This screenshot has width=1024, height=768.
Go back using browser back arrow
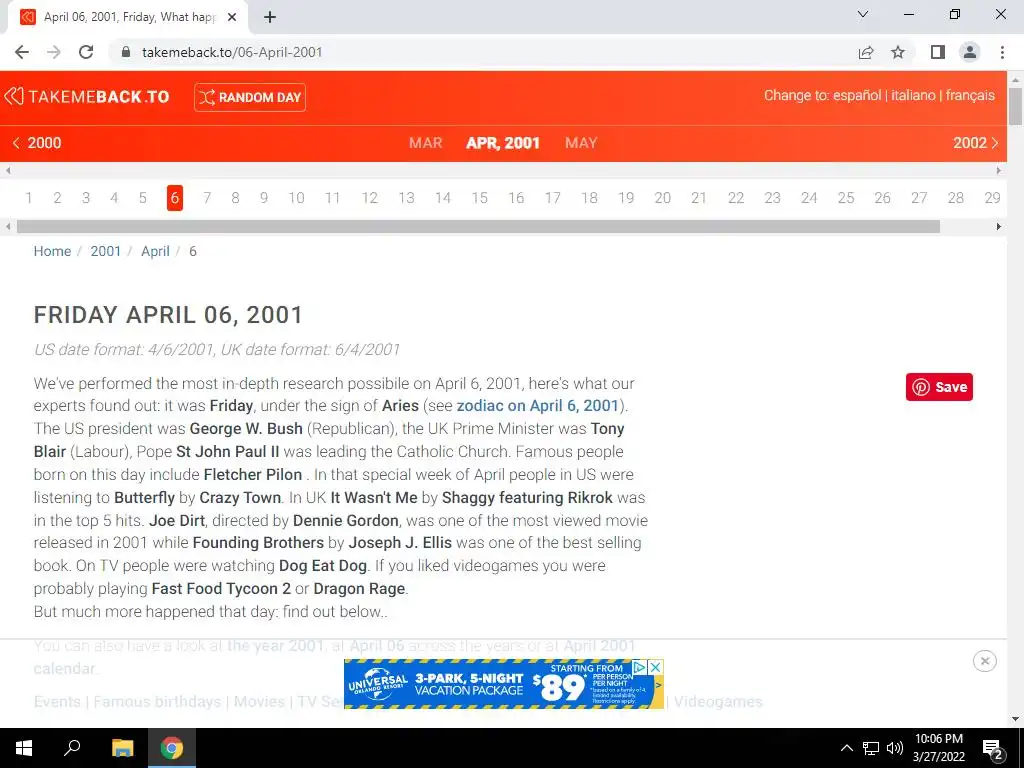click(22, 52)
